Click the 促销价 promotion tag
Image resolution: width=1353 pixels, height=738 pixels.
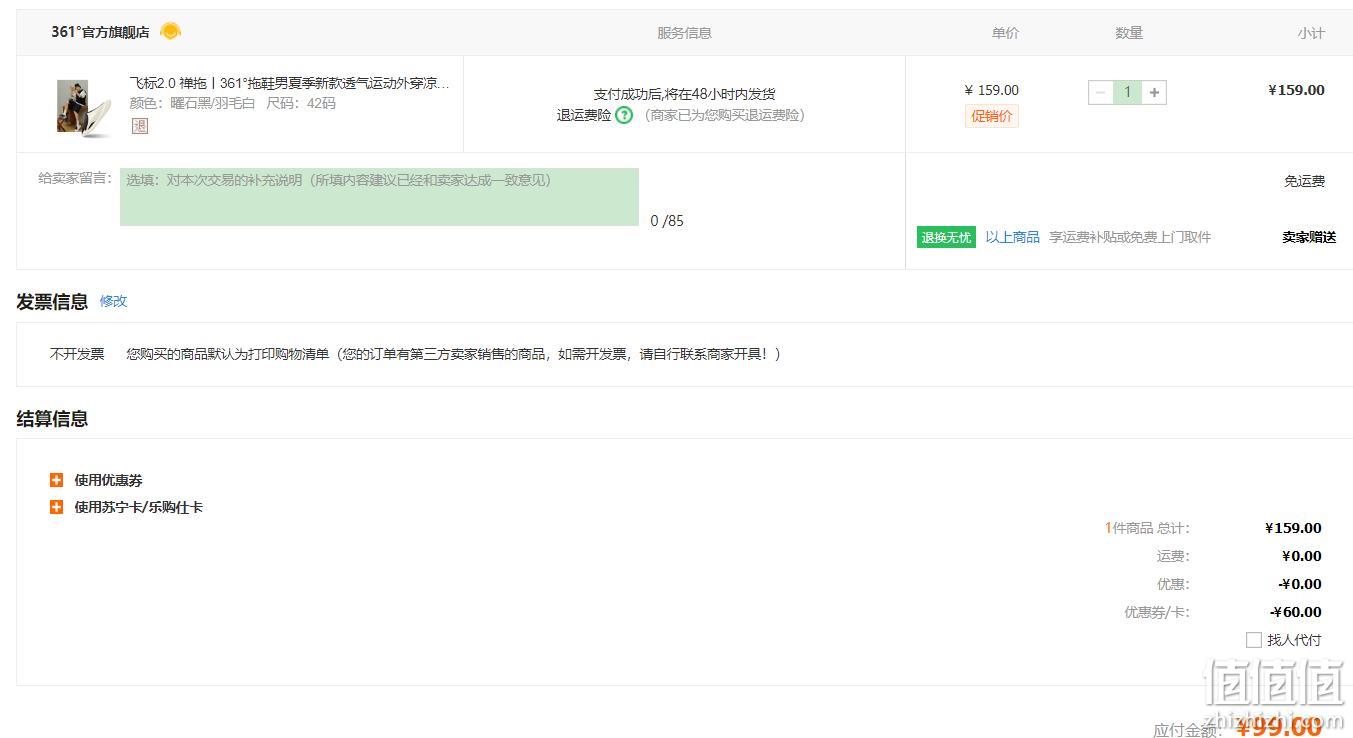[991, 116]
